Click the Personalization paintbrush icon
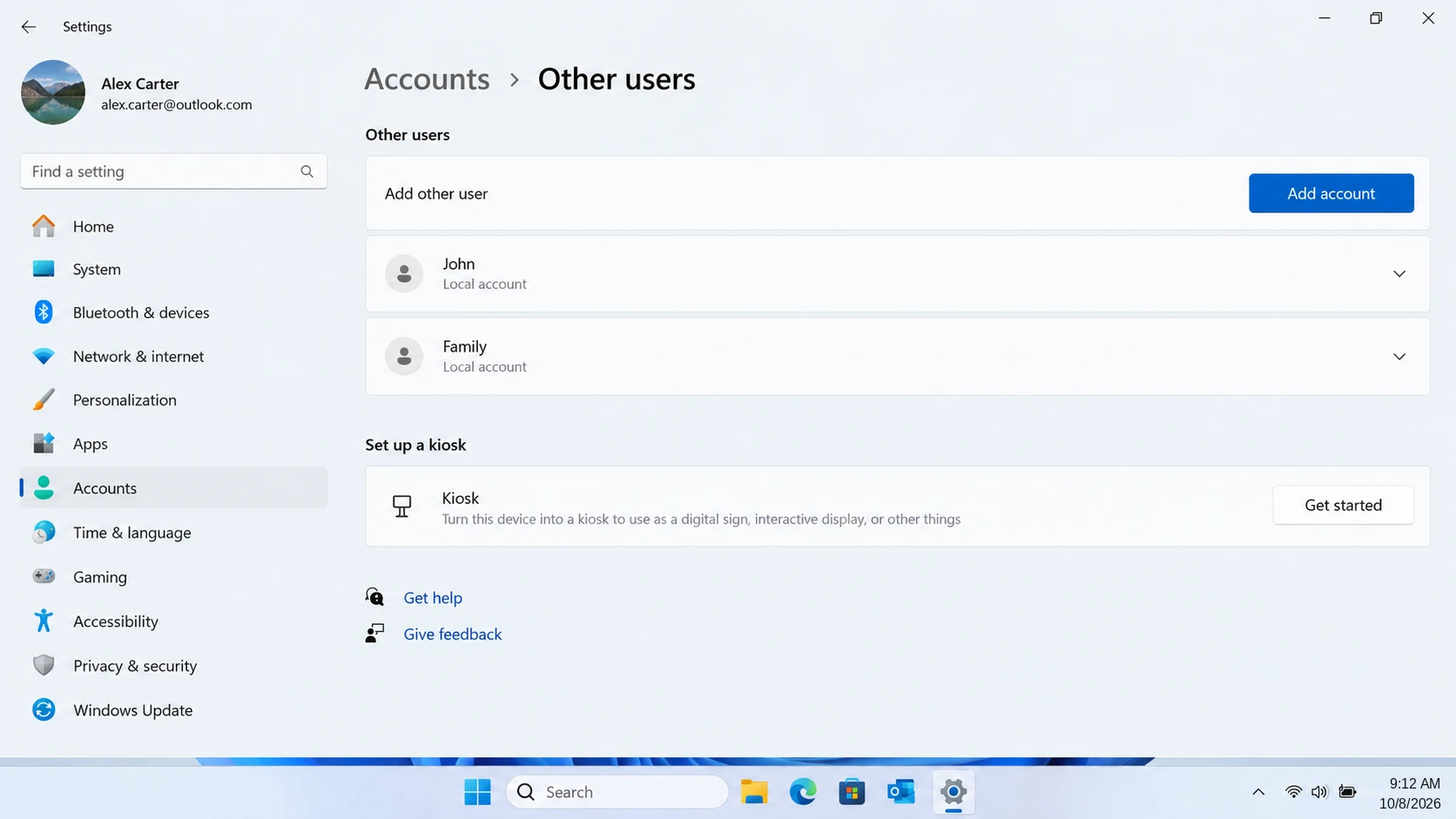Screen dimensions: 1456x819 click(x=44, y=399)
